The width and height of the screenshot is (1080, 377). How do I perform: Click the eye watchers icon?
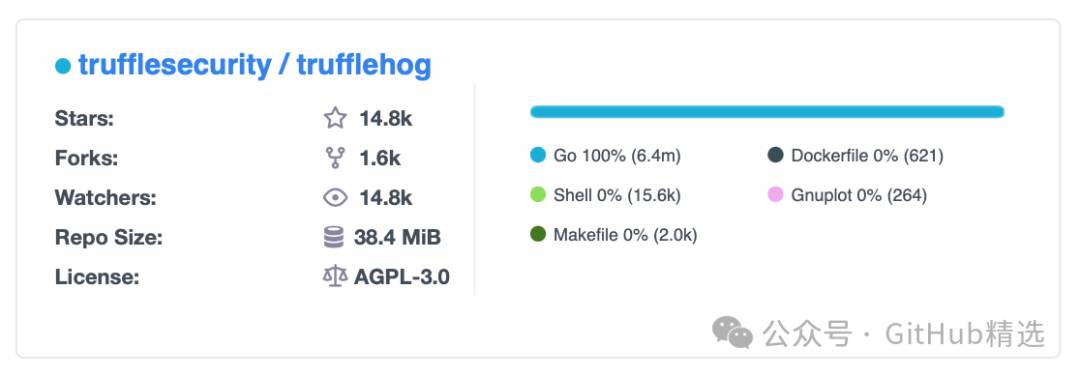pos(335,198)
